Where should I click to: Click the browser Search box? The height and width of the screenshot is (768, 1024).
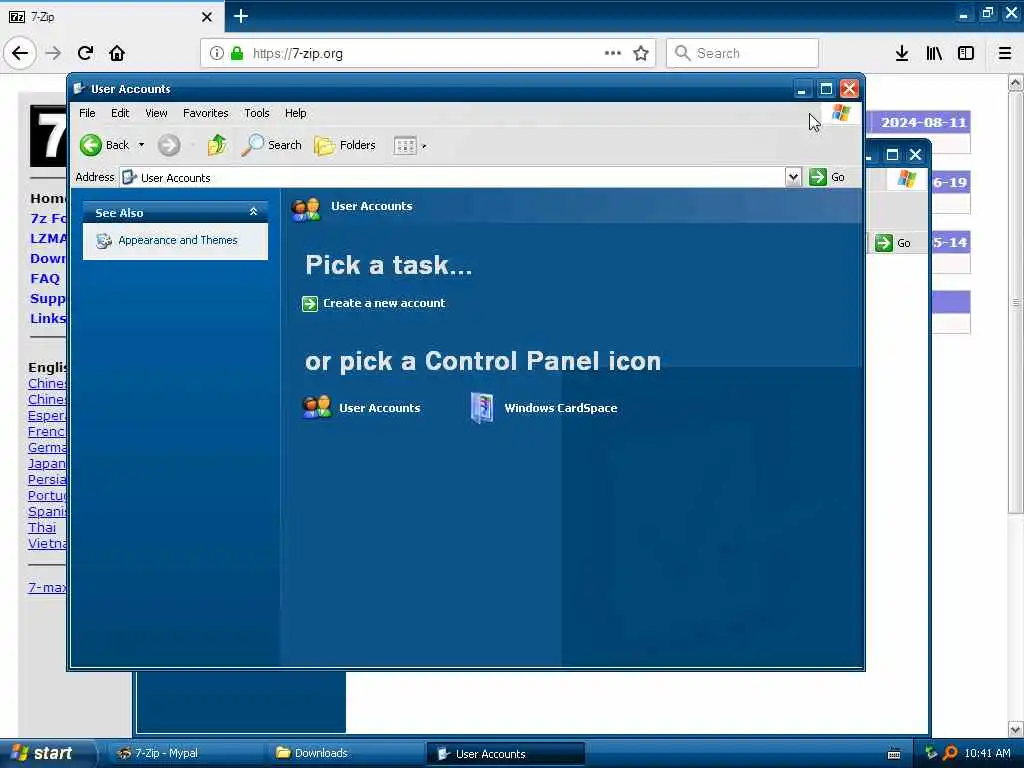tap(743, 53)
